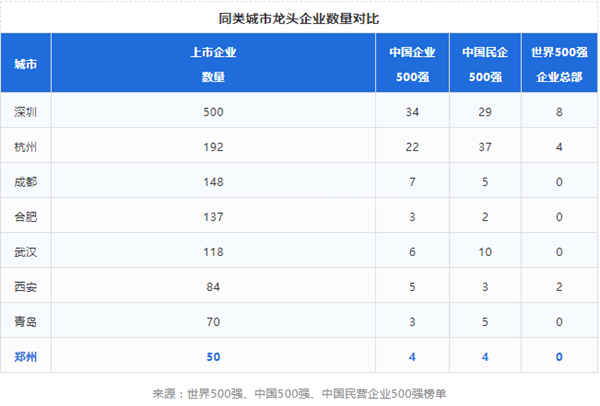Select Hangzhou's listed company value 192
Screen dimensions: 600x406
[212, 146]
